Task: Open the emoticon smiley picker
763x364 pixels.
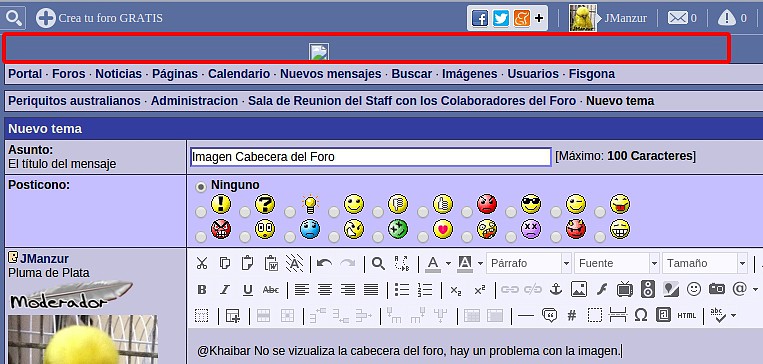Action: (x=693, y=289)
